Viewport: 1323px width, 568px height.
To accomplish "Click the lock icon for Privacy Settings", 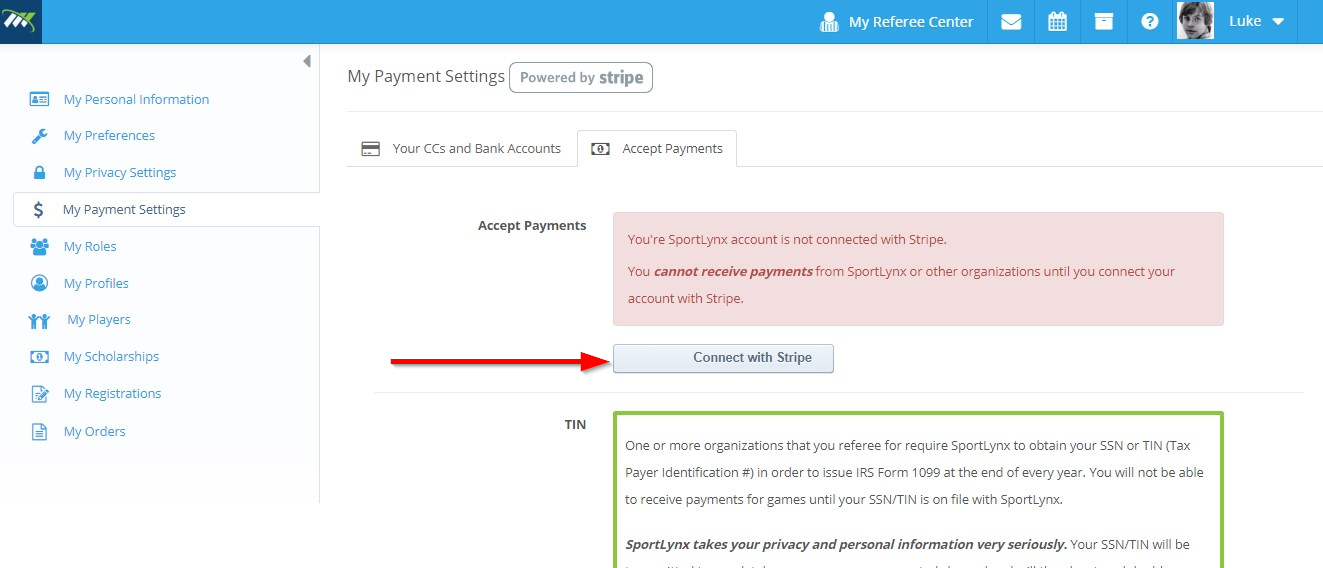I will (39, 173).
